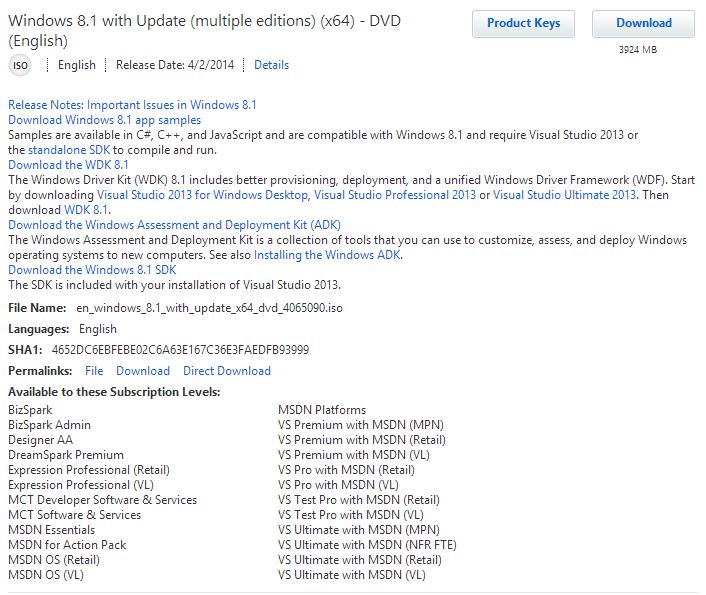
Task: Click VS Pro with MSDN (Retail) entry
Action: click(346, 470)
